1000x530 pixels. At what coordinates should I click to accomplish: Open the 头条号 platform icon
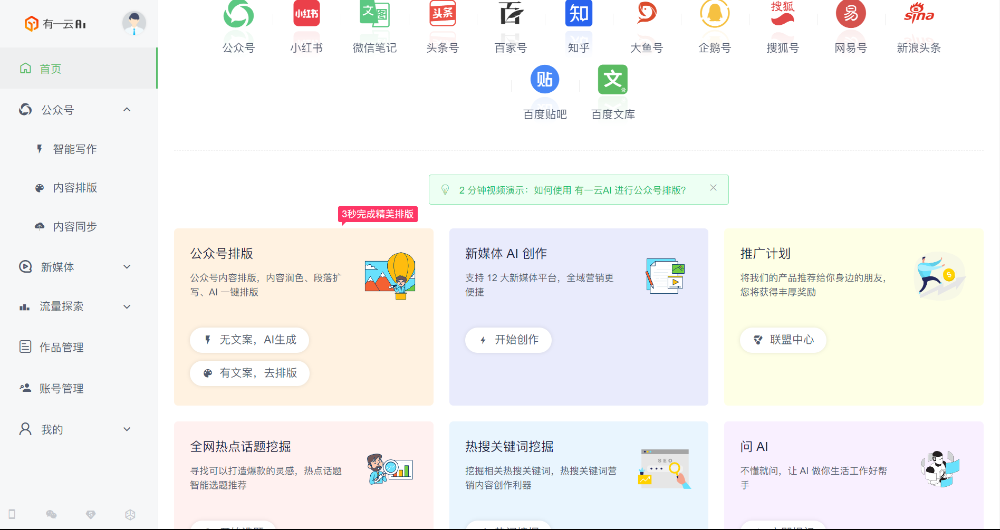click(443, 14)
